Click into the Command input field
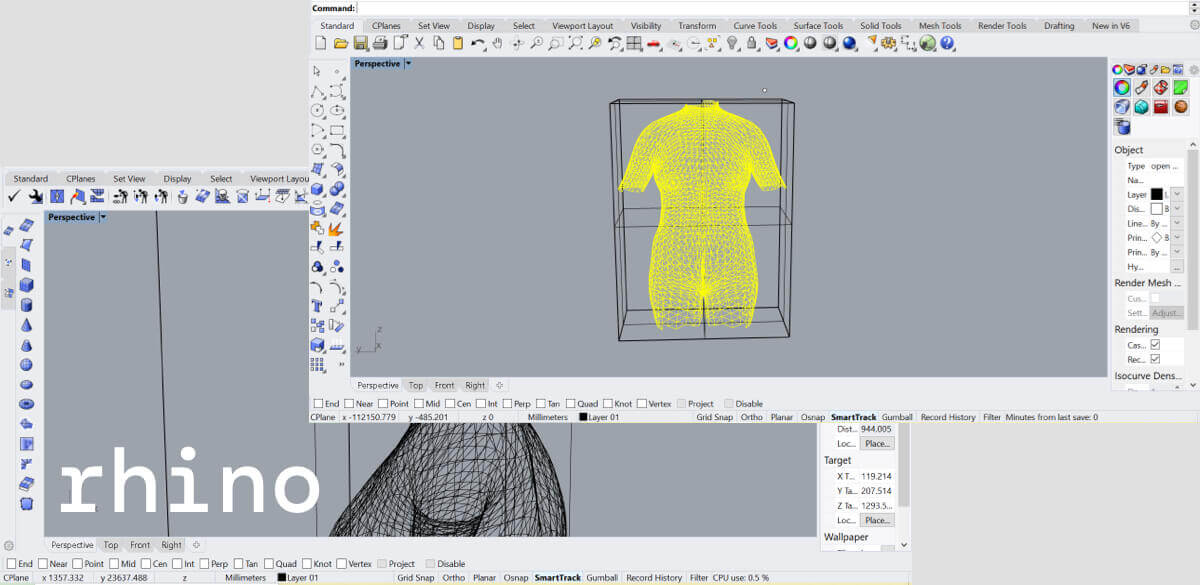This screenshot has width=1200, height=585. point(770,8)
